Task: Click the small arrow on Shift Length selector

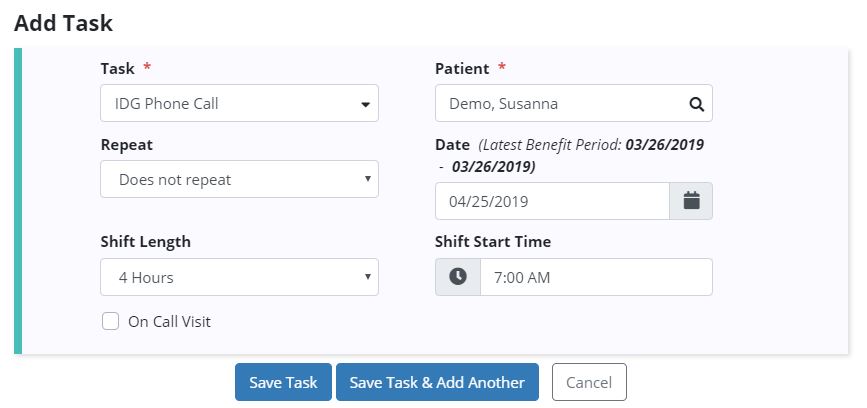Action: click(367, 277)
